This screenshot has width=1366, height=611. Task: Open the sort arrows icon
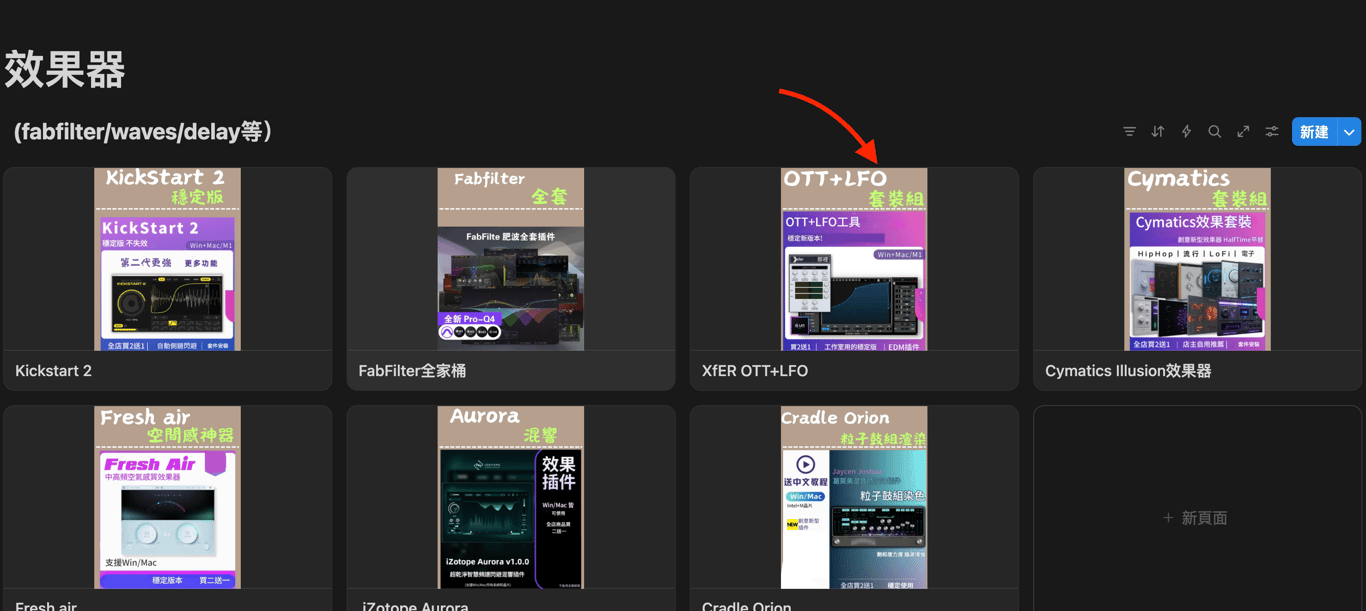click(x=1158, y=132)
